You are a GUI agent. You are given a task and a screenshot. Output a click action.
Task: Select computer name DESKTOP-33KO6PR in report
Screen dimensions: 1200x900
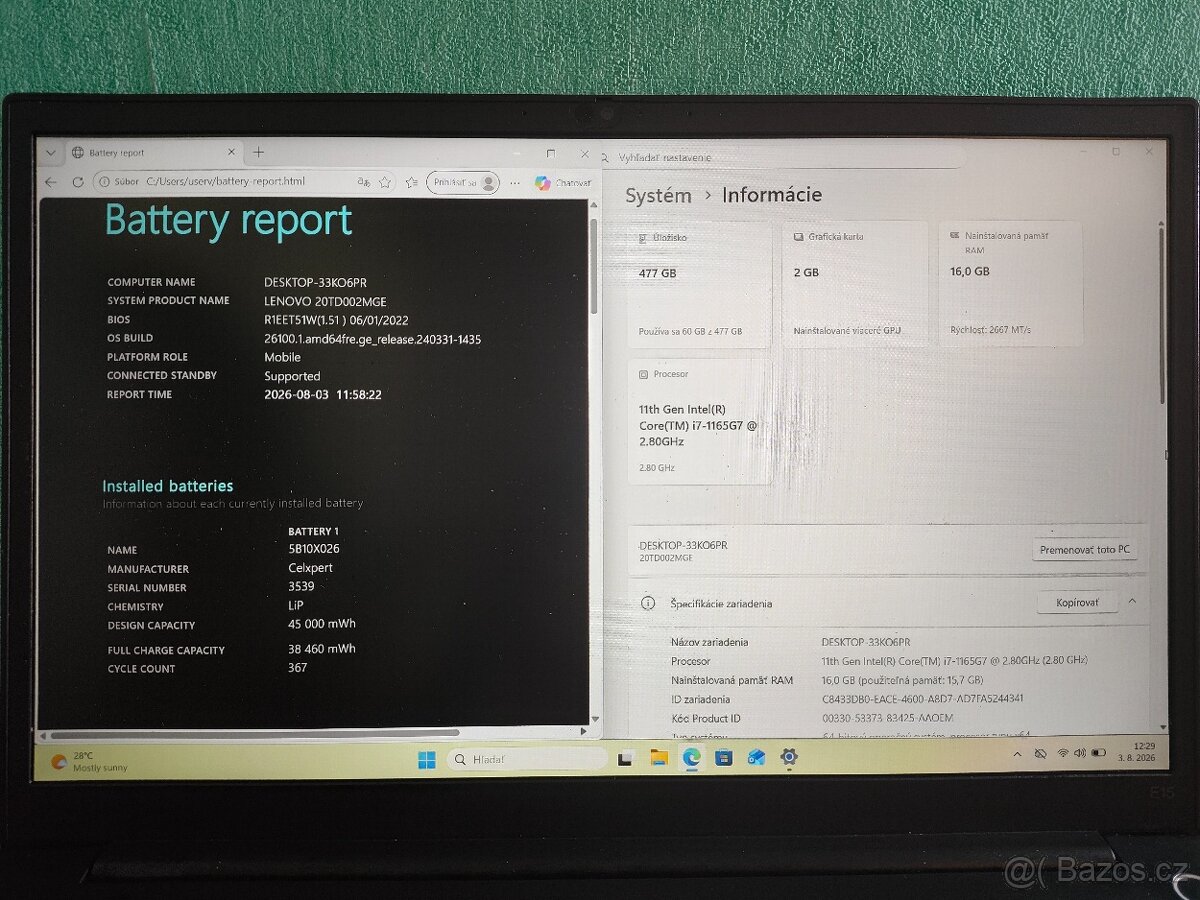coord(315,283)
